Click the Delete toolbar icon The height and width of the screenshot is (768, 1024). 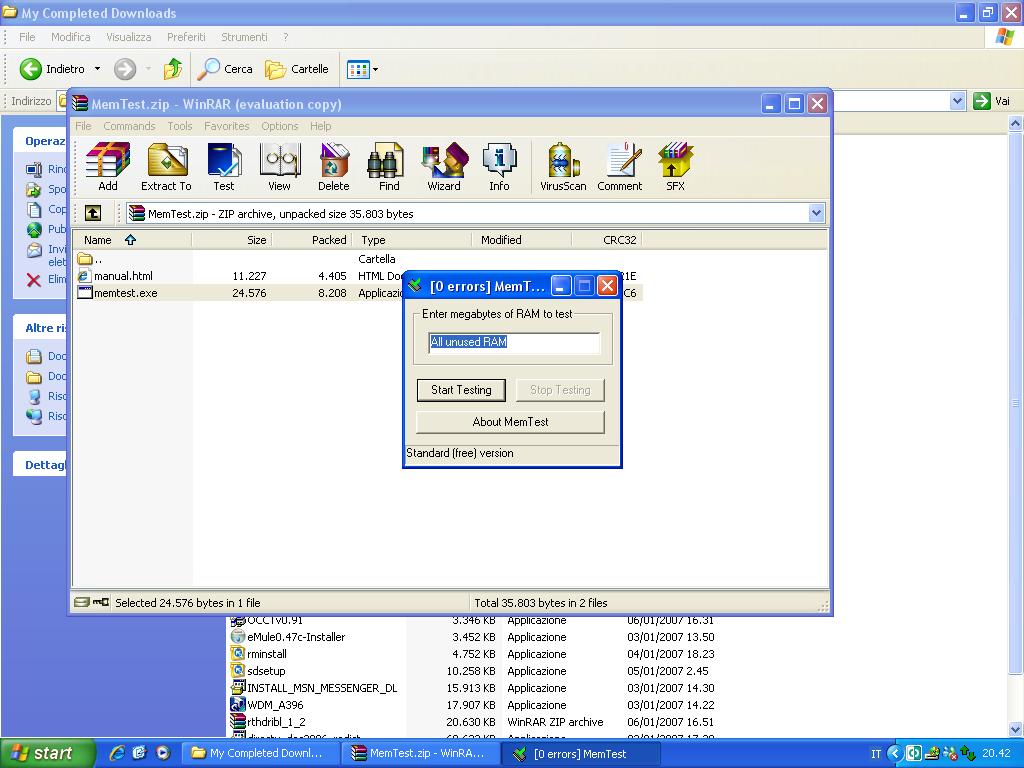click(x=334, y=166)
